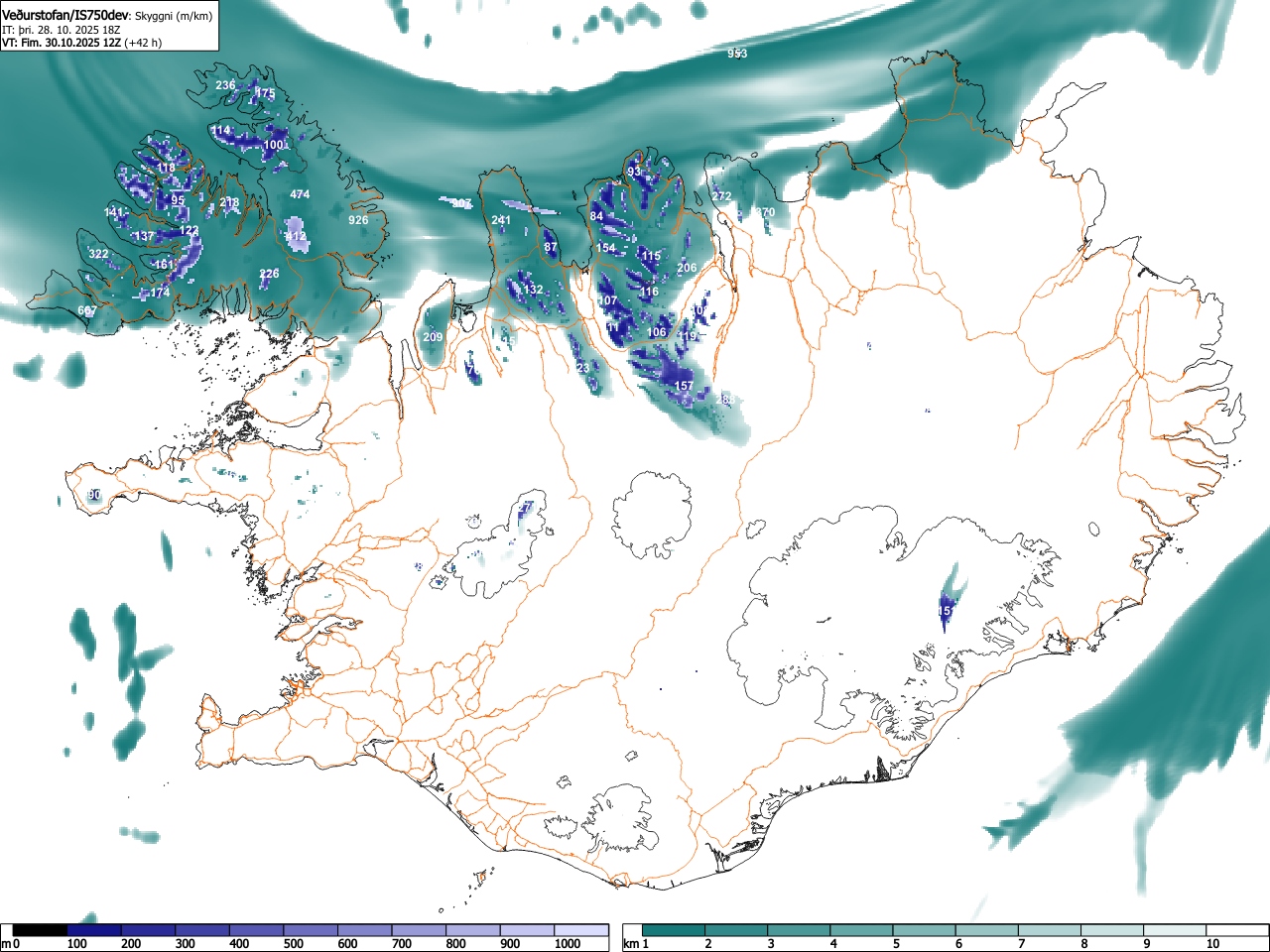Viewport: 1270px width, 952px height.
Task: Click valid time 'VT: Fim. 30.10.2025 12Z (+42 h)'
Action: [81, 43]
